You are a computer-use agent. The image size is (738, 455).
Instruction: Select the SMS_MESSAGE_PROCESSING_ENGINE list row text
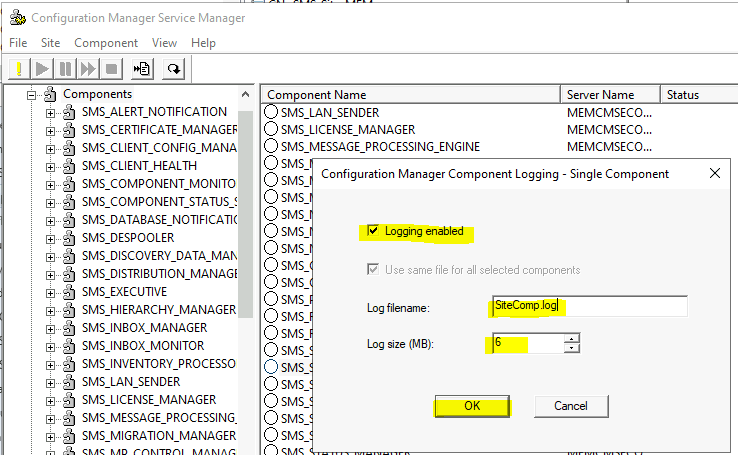pos(380,147)
